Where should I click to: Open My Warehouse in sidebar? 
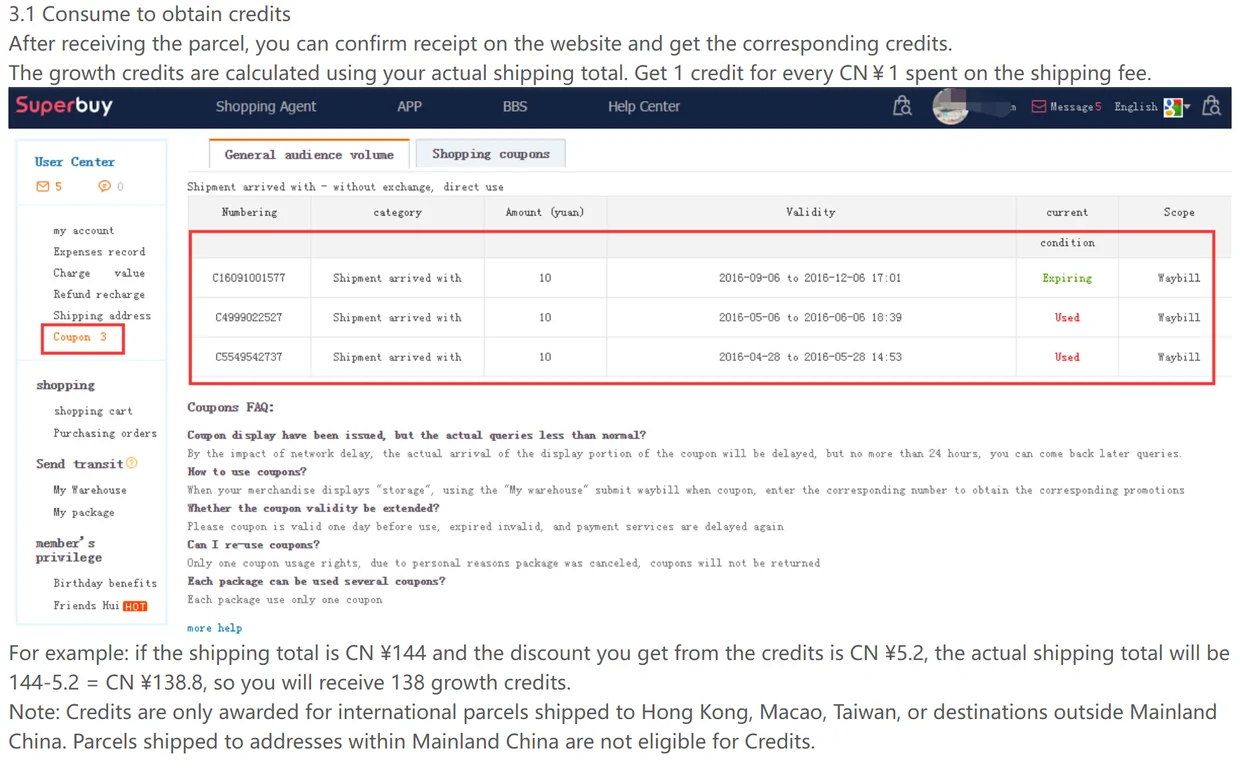click(x=90, y=490)
